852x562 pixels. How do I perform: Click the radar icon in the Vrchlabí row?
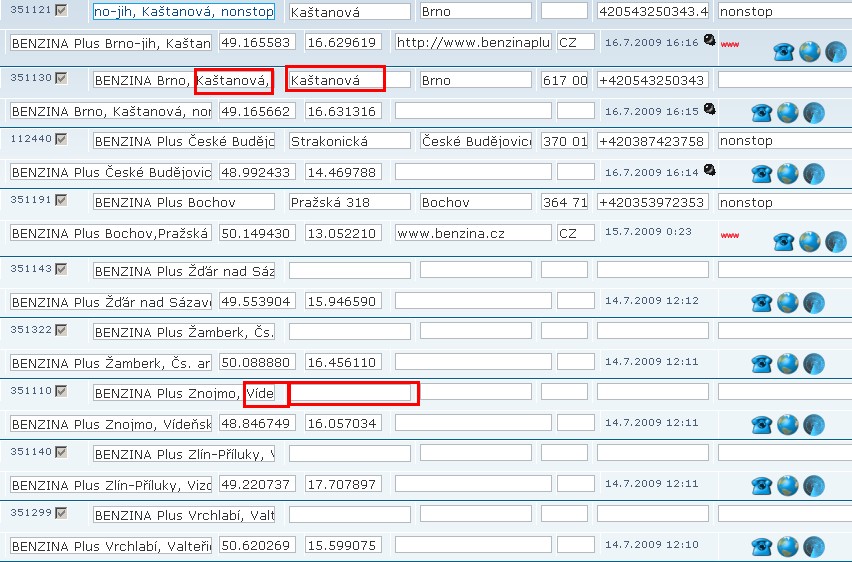click(814, 547)
